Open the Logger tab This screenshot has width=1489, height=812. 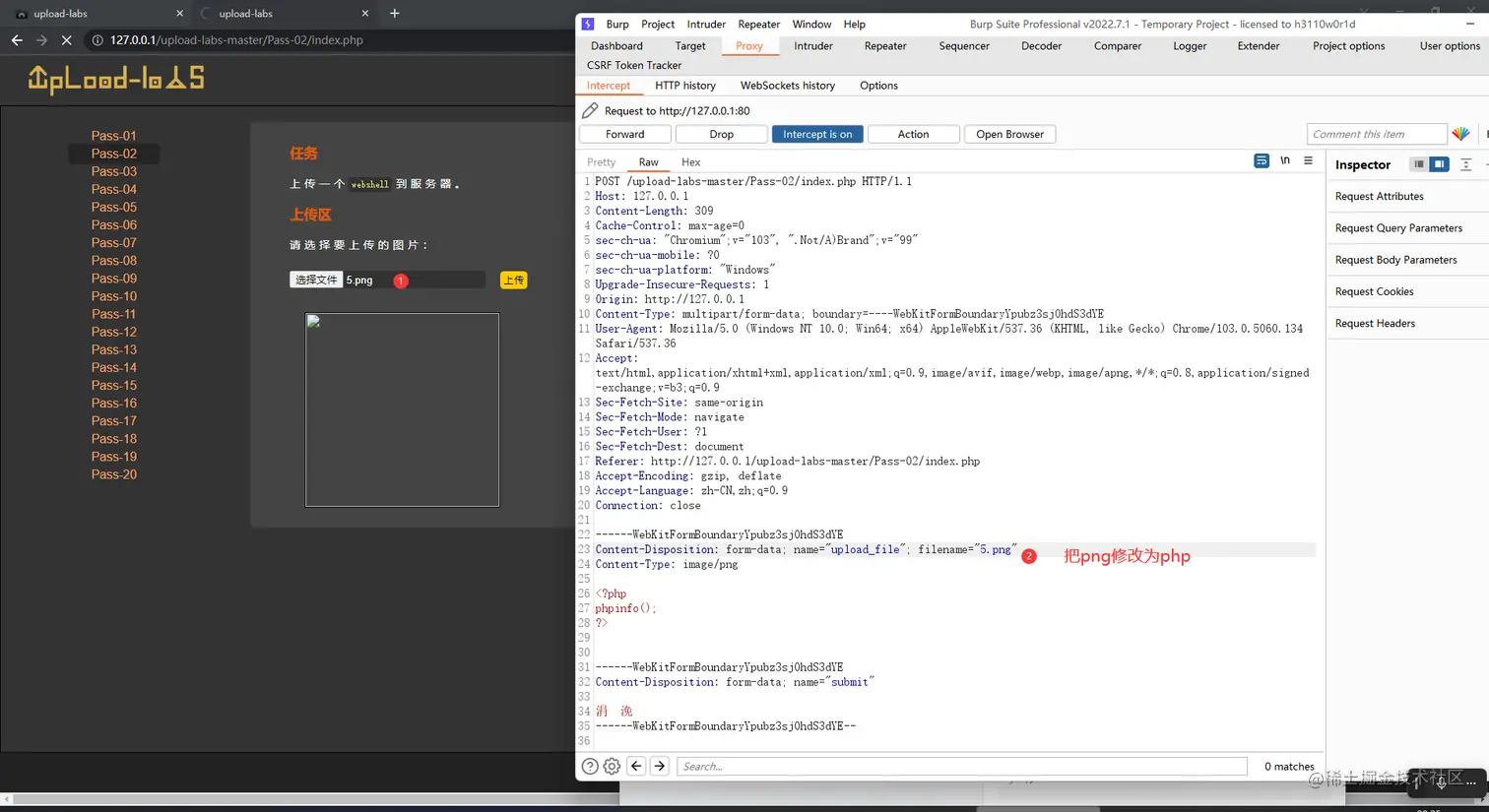(x=1190, y=45)
